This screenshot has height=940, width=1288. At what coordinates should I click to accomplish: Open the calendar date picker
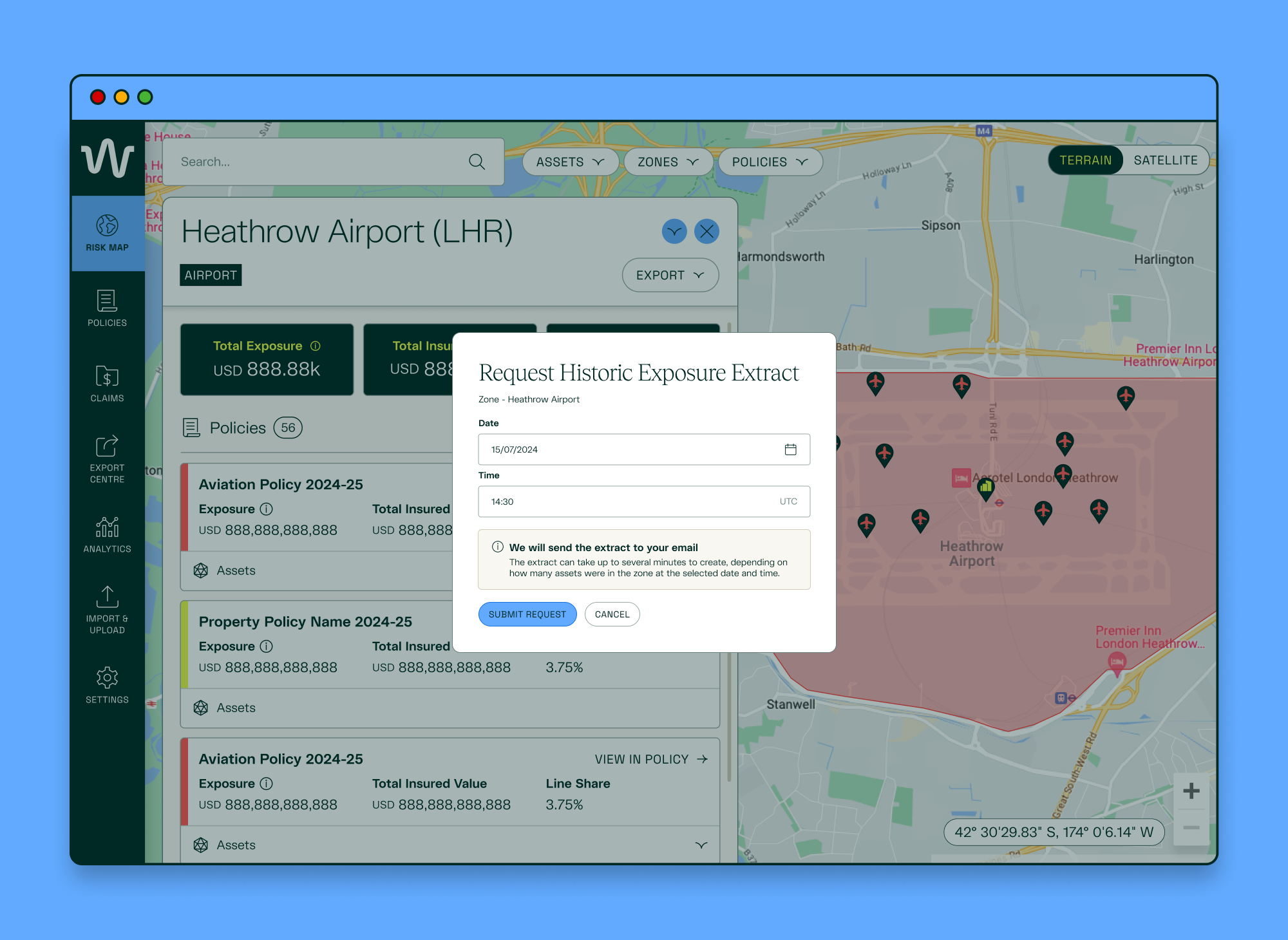pyautogui.click(x=791, y=449)
